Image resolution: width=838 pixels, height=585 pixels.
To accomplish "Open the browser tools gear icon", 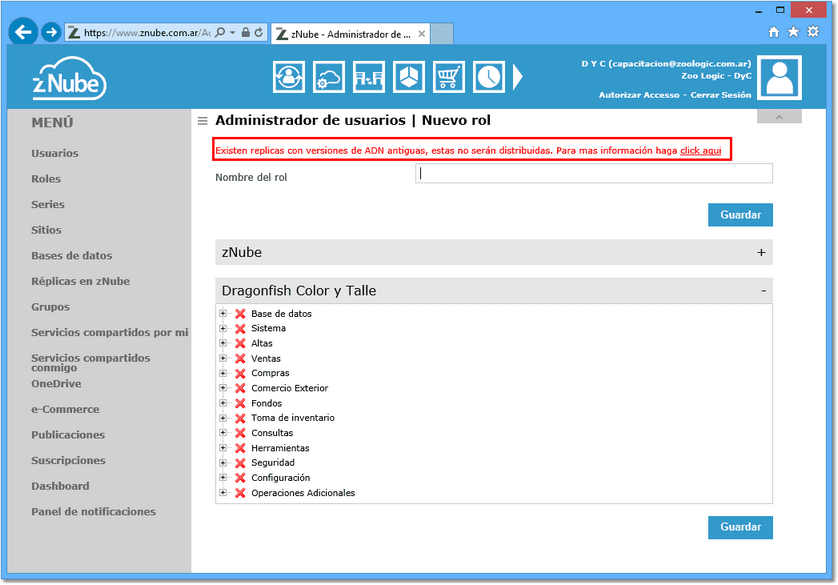I will click(x=813, y=32).
